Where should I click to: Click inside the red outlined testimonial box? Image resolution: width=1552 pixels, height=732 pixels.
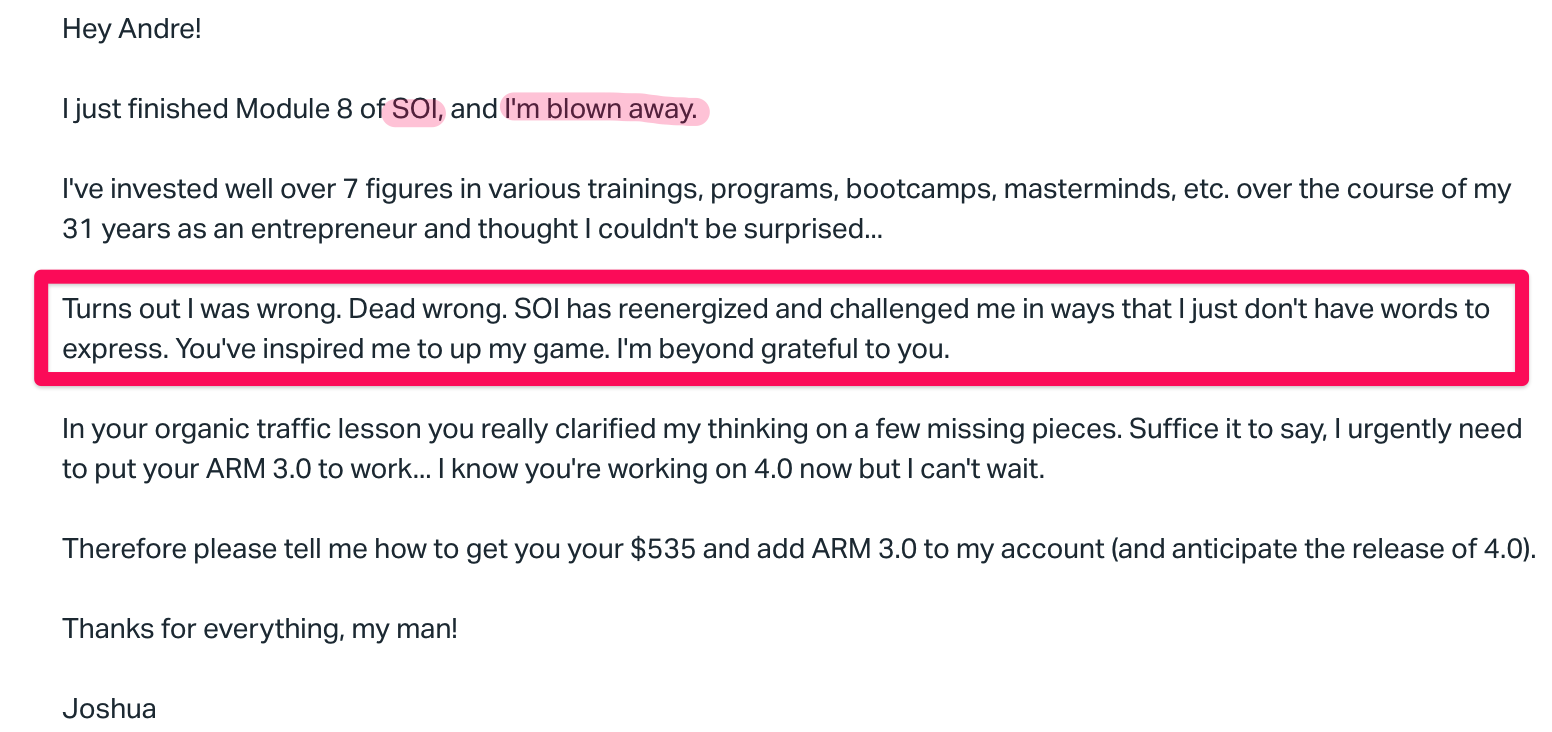(x=782, y=329)
